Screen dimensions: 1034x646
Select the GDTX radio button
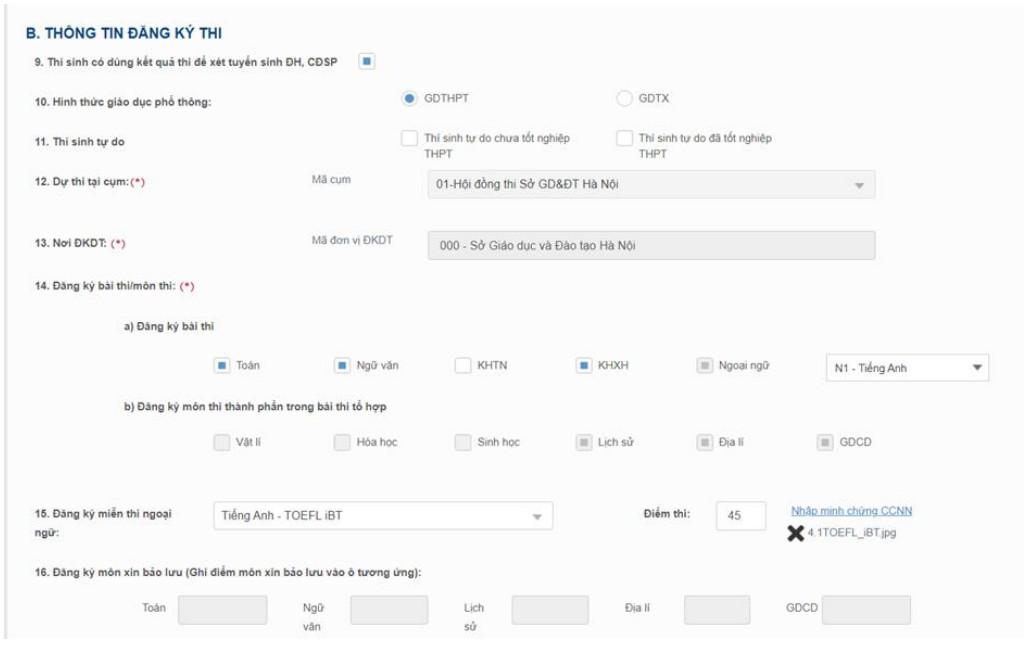click(x=624, y=98)
